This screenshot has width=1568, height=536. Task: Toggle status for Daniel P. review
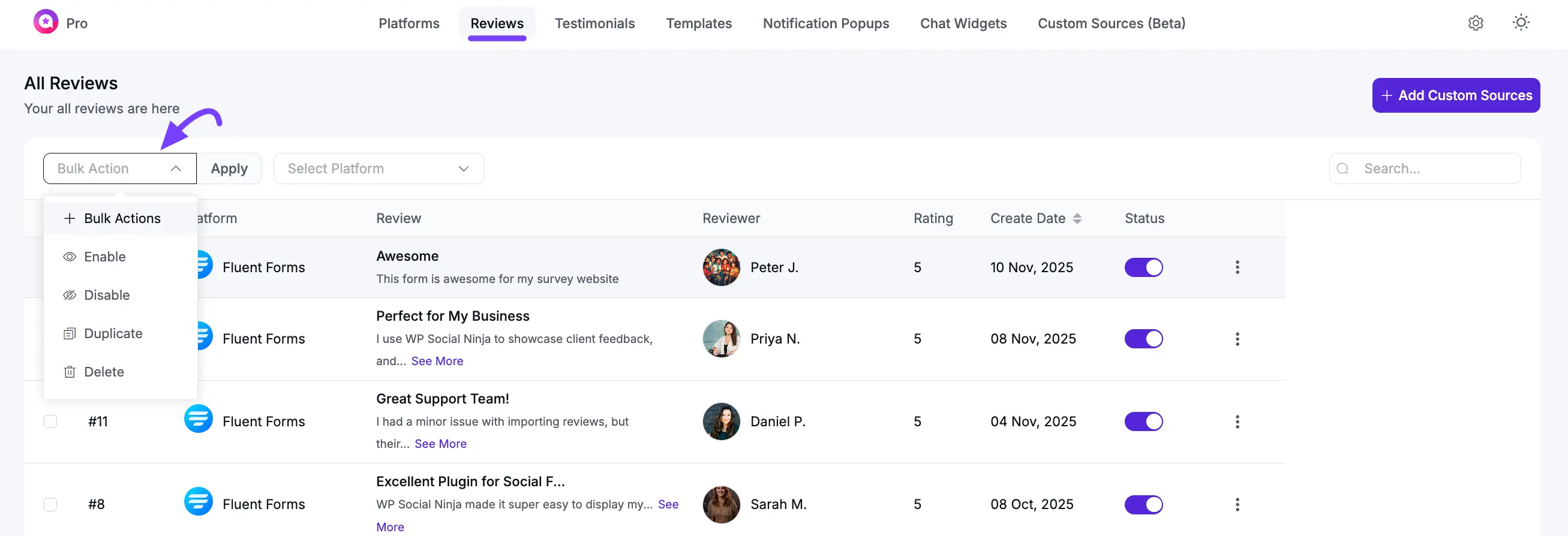[x=1143, y=421]
